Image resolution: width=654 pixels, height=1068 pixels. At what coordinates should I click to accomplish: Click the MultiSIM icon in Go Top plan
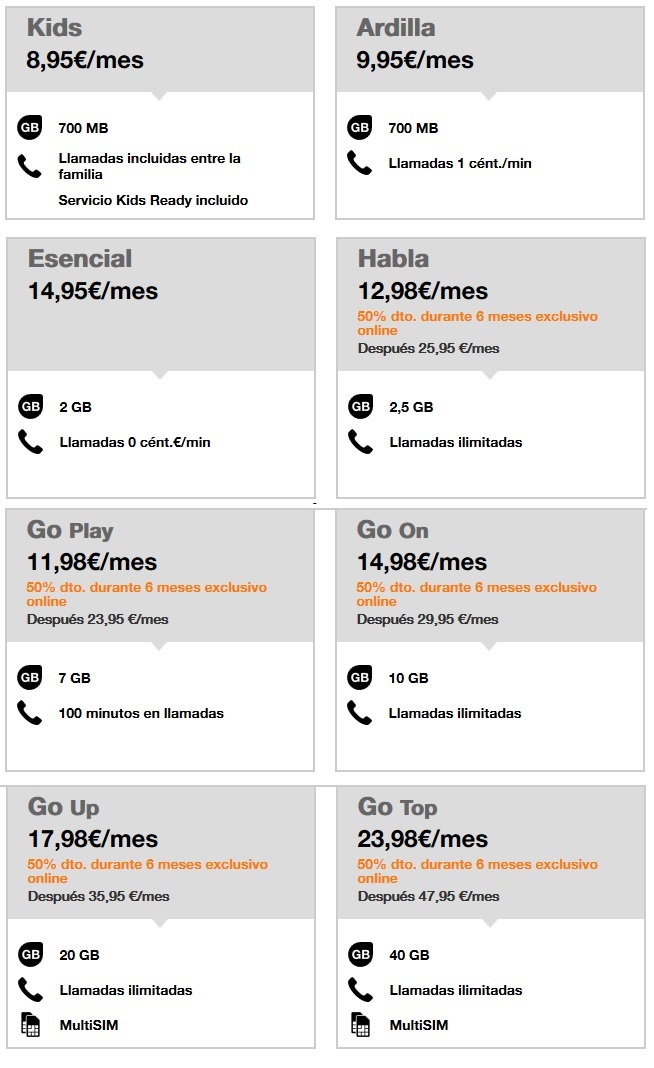(x=360, y=1025)
